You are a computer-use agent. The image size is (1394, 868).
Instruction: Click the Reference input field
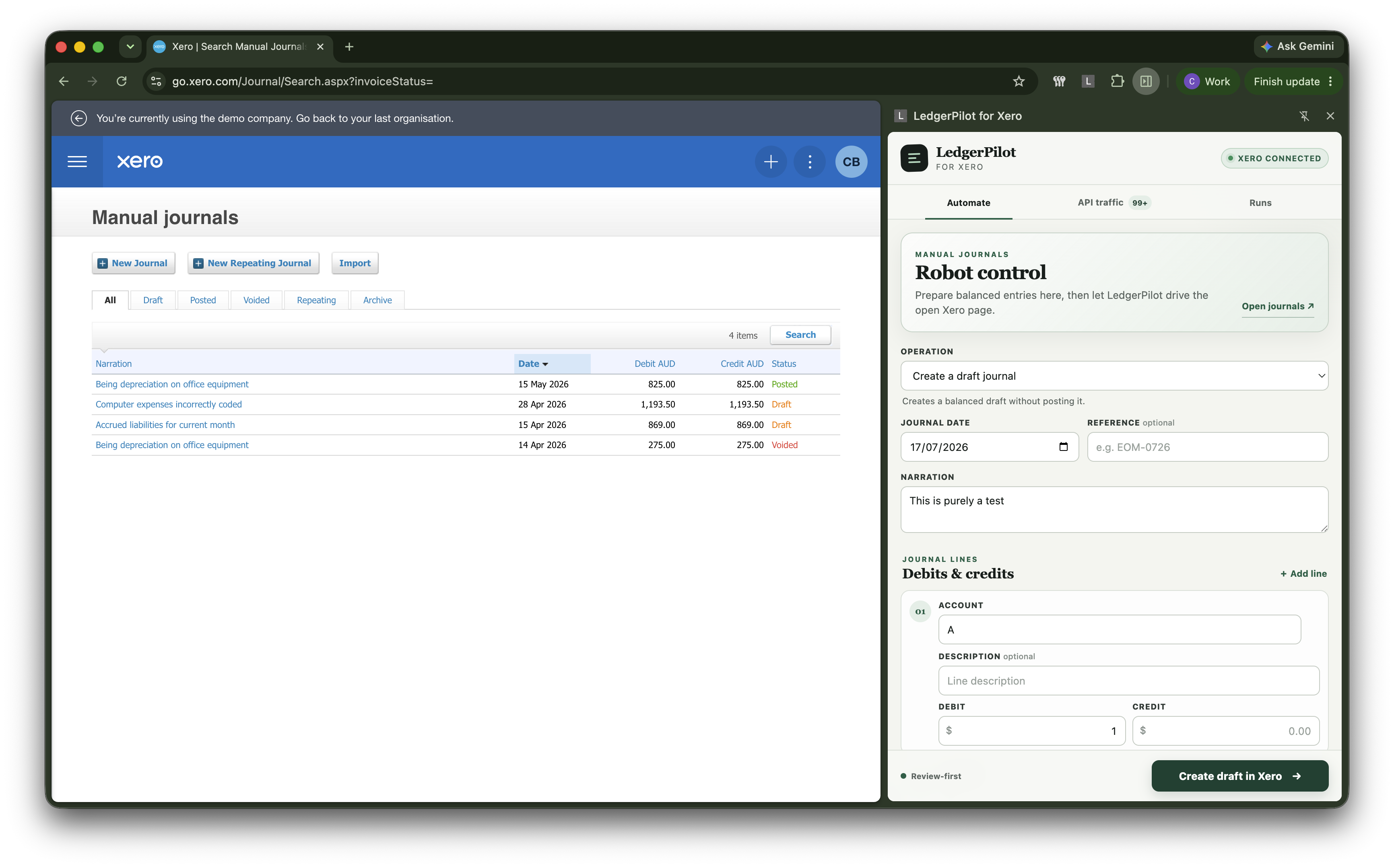click(x=1207, y=446)
